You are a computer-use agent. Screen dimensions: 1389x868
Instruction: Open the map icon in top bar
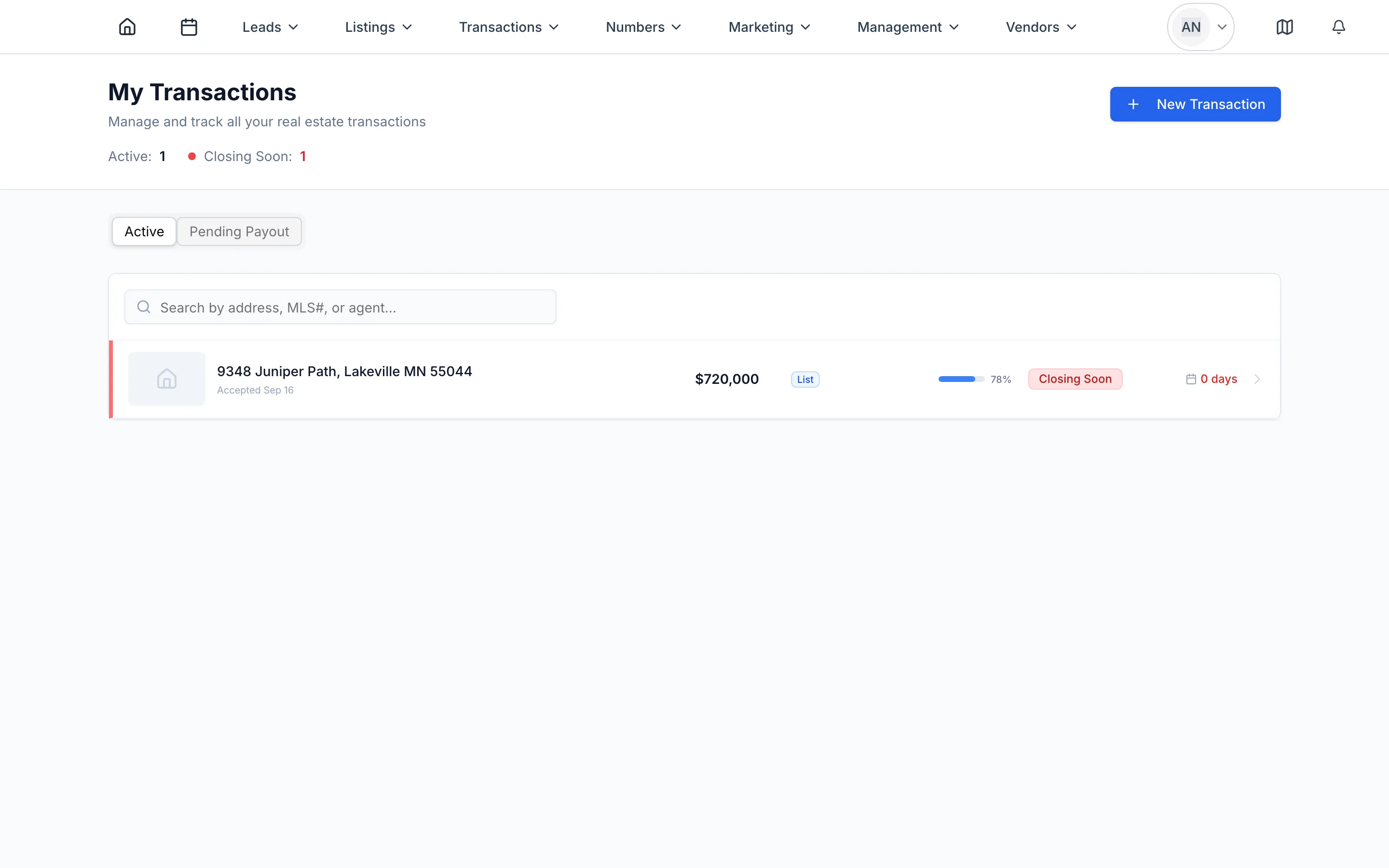point(1284,27)
